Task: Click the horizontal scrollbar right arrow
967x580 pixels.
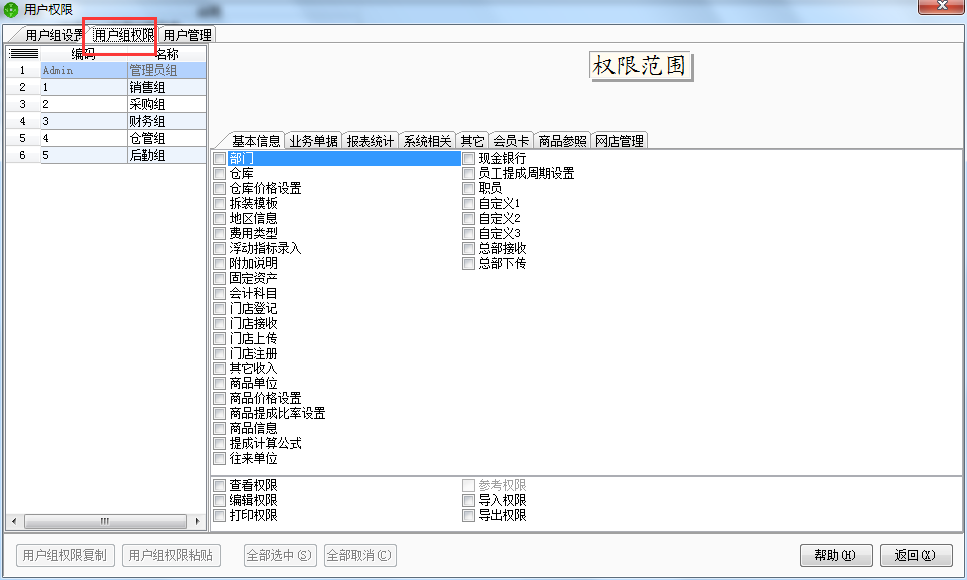Action: (x=198, y=521)
